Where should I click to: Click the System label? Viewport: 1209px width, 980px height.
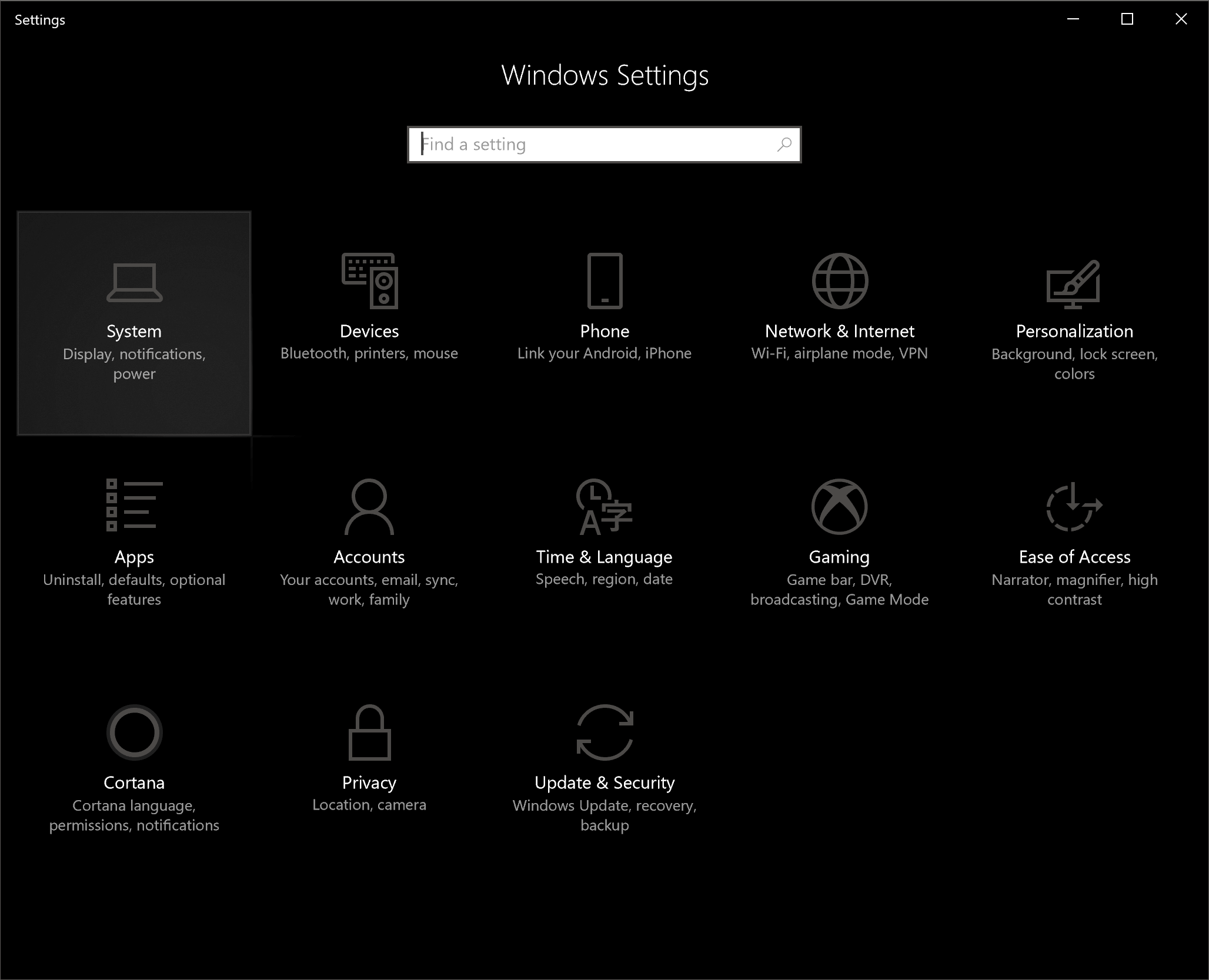click(134, 331)
